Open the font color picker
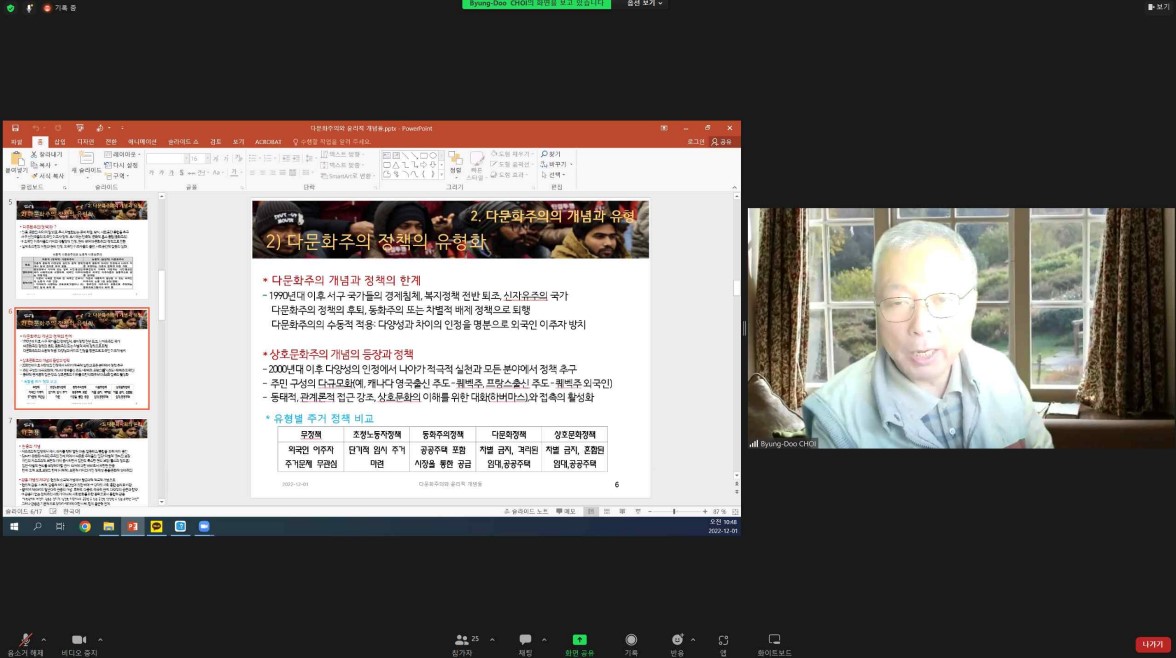This screenshot has width=1176, height=658. pyautogui.click(x=234, y=173)
